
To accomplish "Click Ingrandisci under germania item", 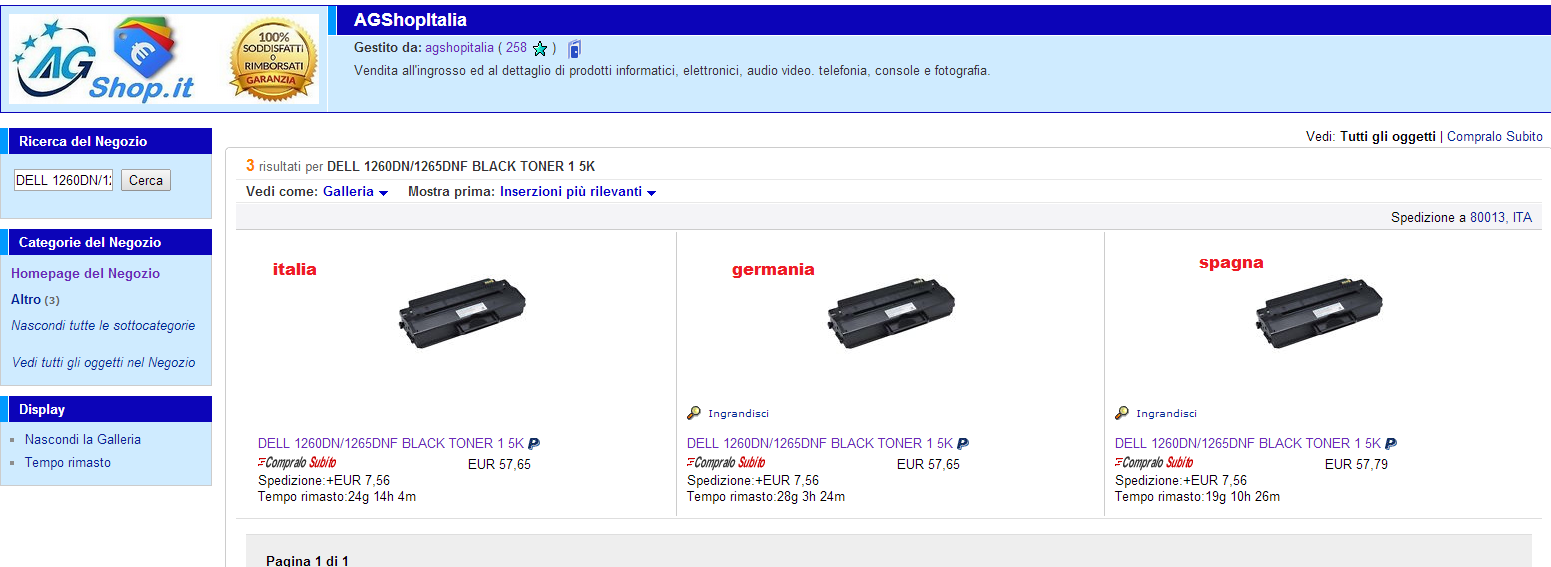I will click(x=738, y=413).
